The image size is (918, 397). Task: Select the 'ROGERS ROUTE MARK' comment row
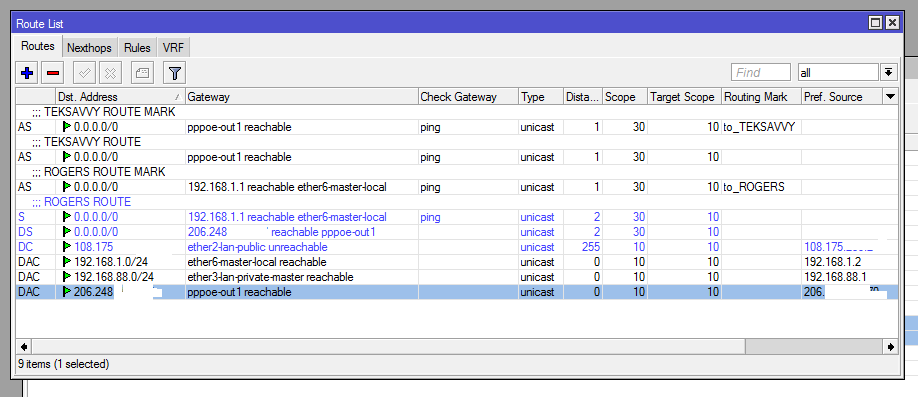click(457, 172)
